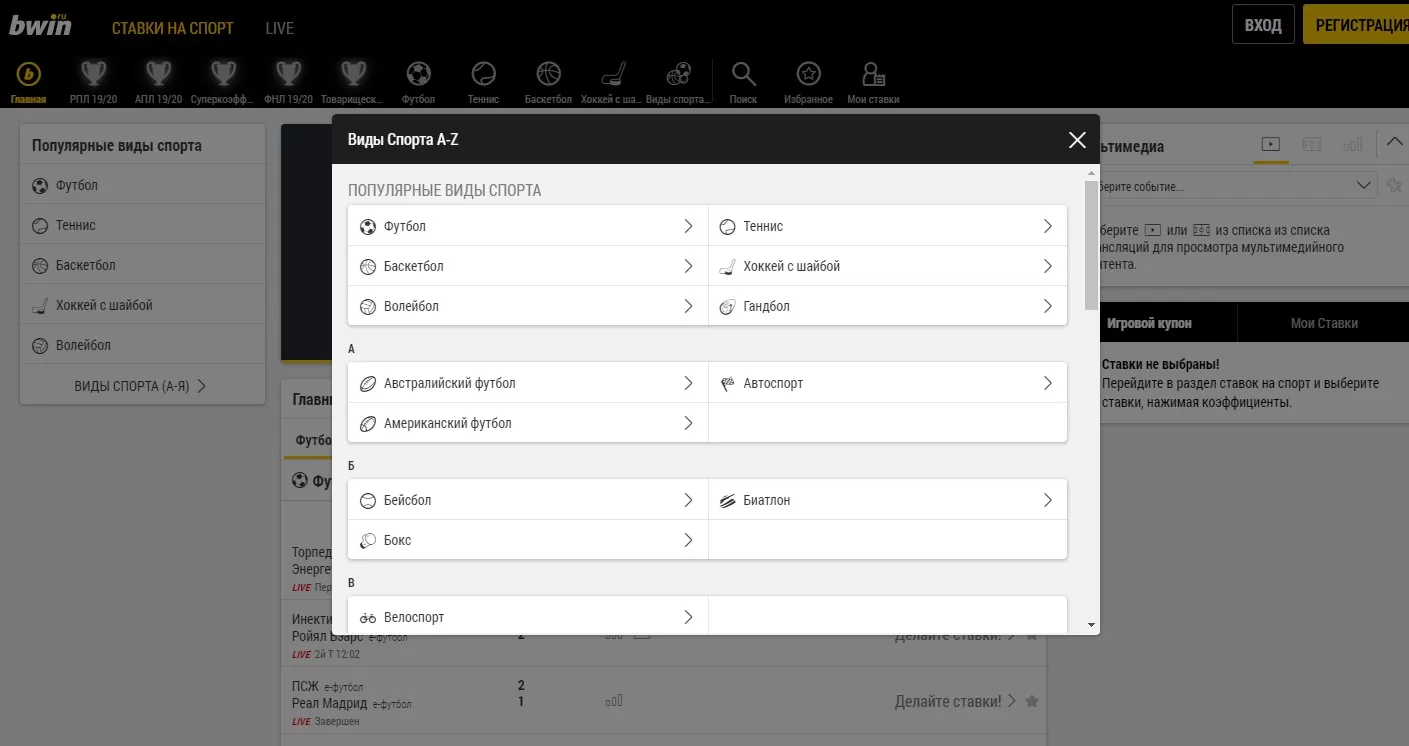Toggle the video stream view icon in the multimedia panel

pos(1270,145)
